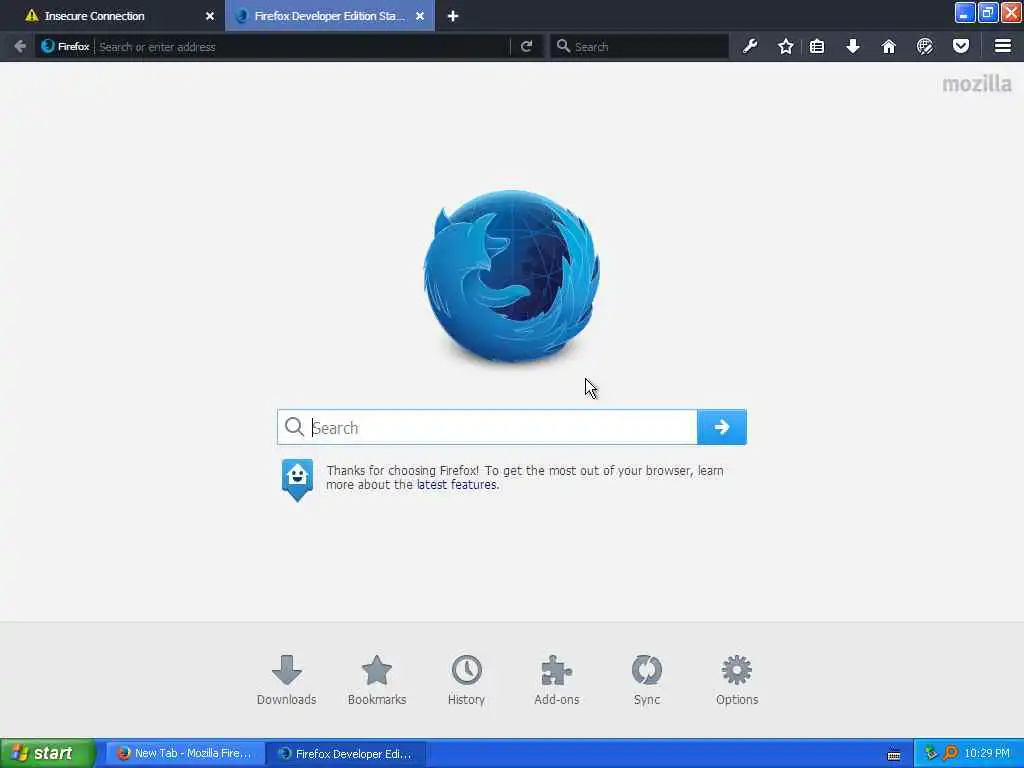Bookmark this page with star icon
Image resolution: width=1024 pixels, height=768 pixels.
[x=786, y=46]
